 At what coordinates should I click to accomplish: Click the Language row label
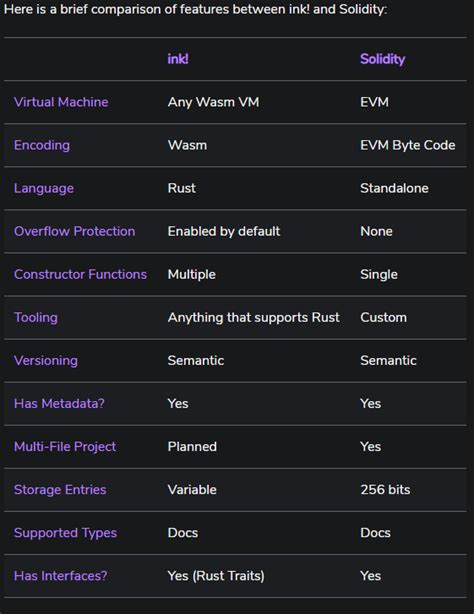[44, 188]
